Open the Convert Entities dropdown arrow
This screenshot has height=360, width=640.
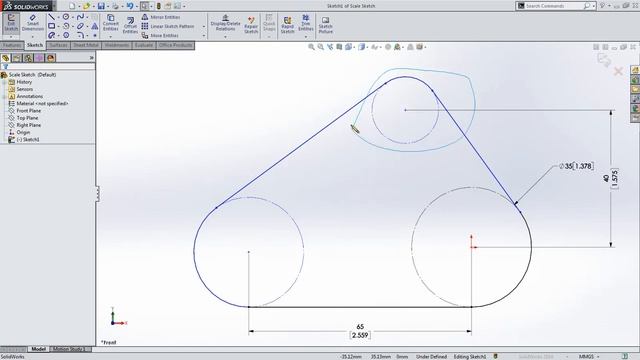(111, 37)
